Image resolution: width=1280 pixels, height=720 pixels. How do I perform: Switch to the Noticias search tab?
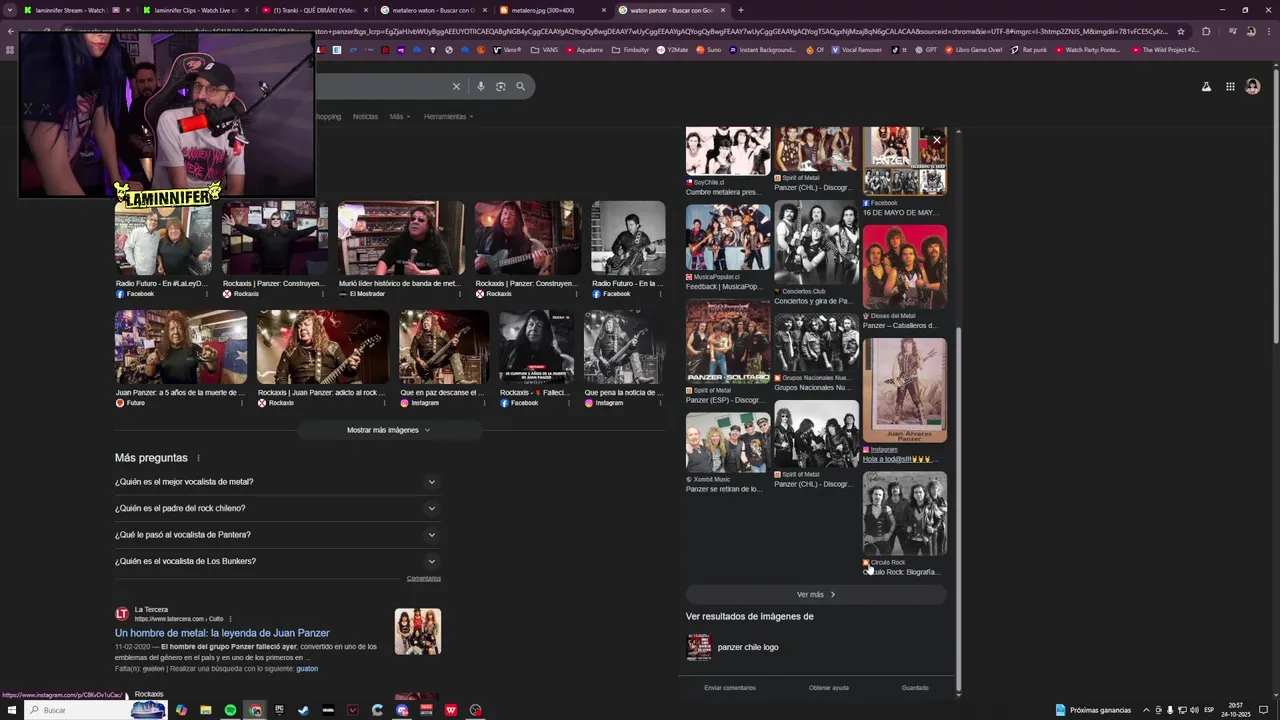pyautogui.click(x=365, y=117)
